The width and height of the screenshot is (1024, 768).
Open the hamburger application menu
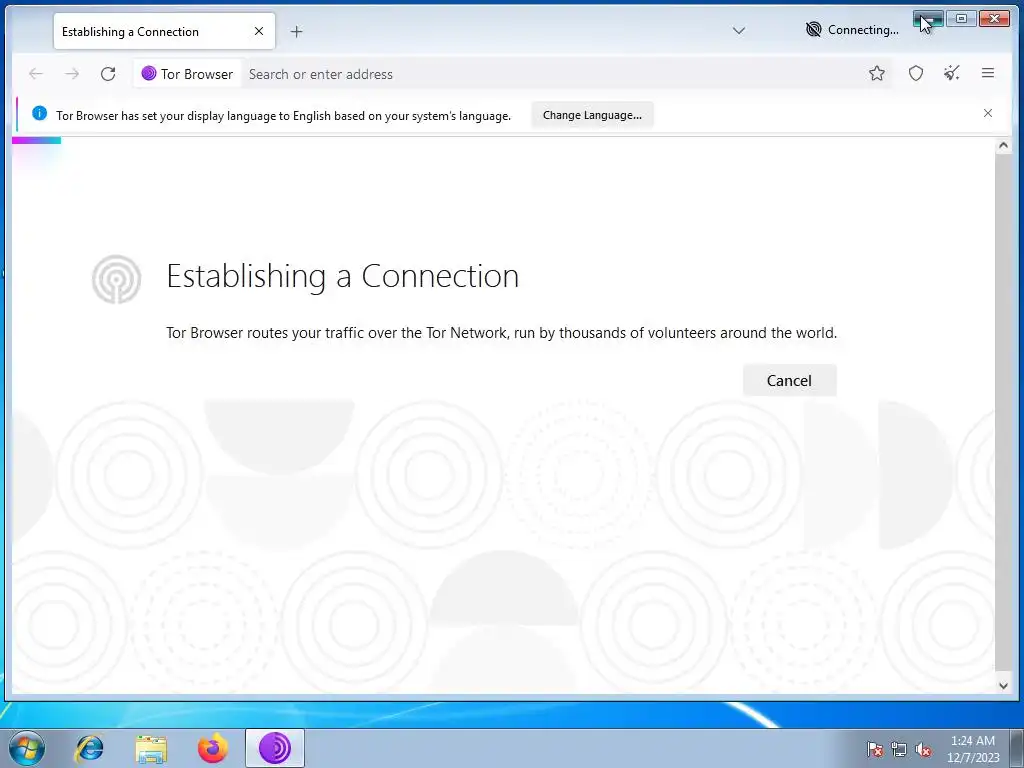(x=987, y=73)
